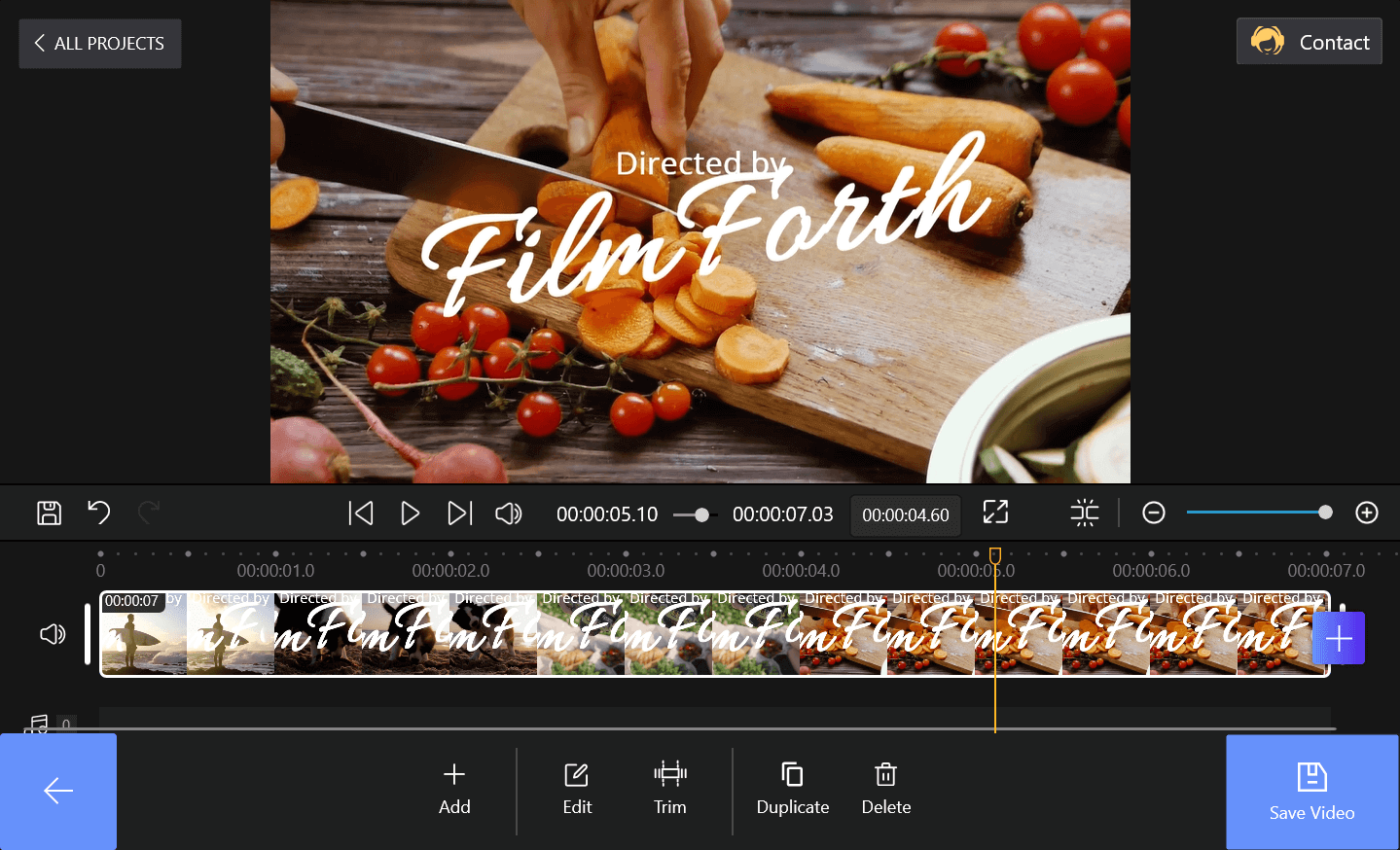This screenshot has height=850, width=1400.
Task: Click the audio music track icon
Action: 37,724
